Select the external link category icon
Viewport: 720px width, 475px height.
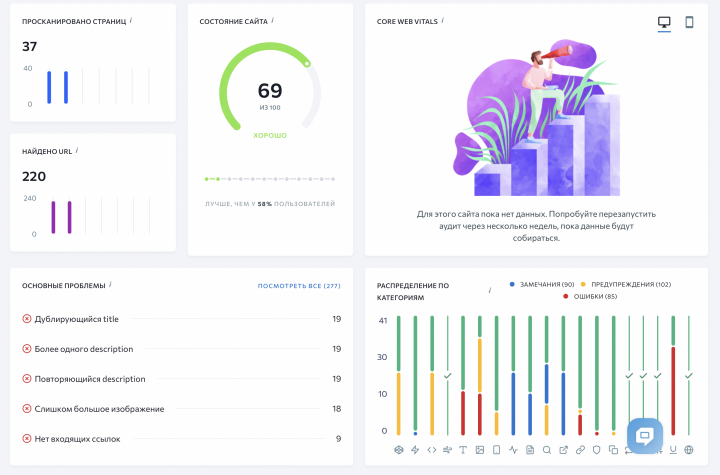tap(563, 450)
